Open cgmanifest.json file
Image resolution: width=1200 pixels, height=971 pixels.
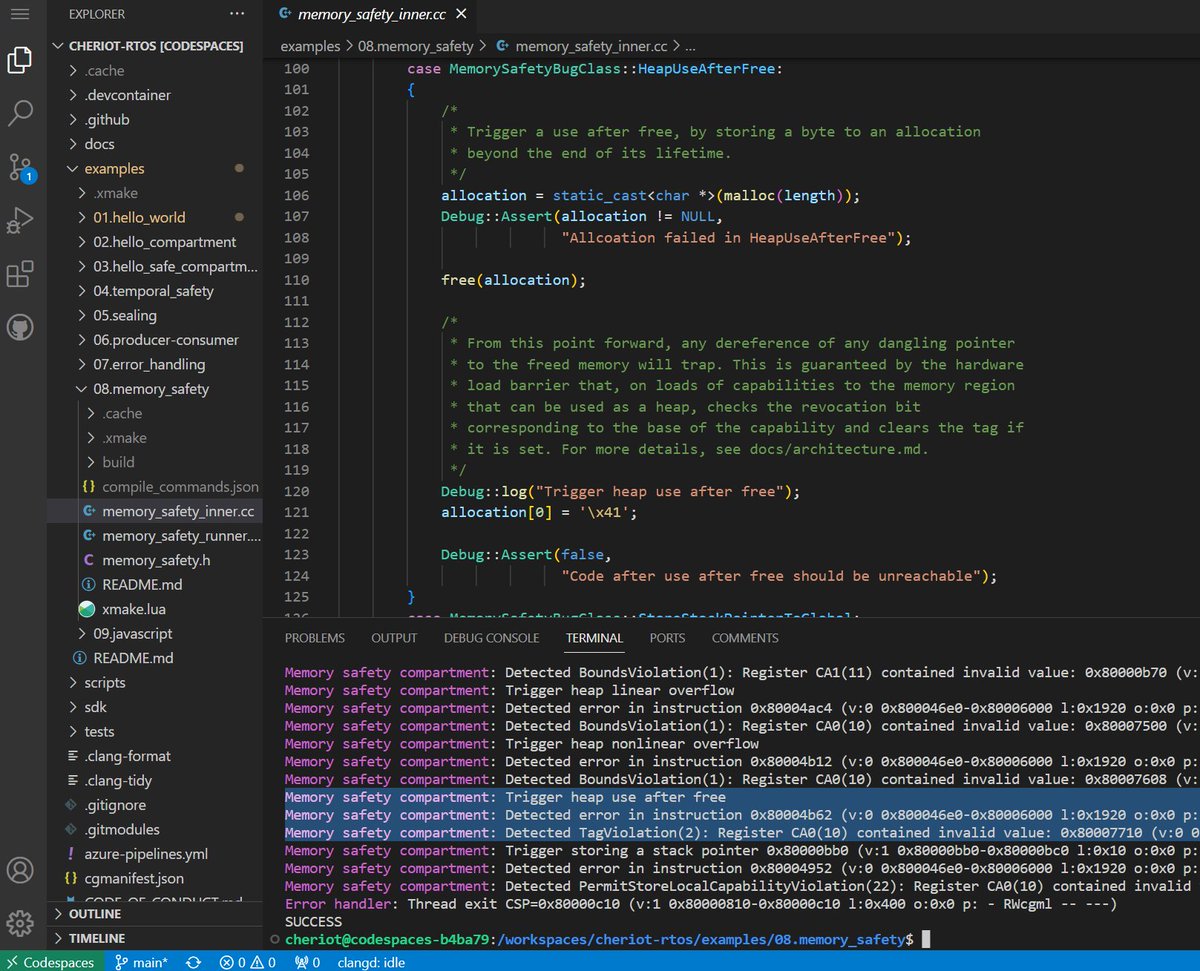point(154,878)
